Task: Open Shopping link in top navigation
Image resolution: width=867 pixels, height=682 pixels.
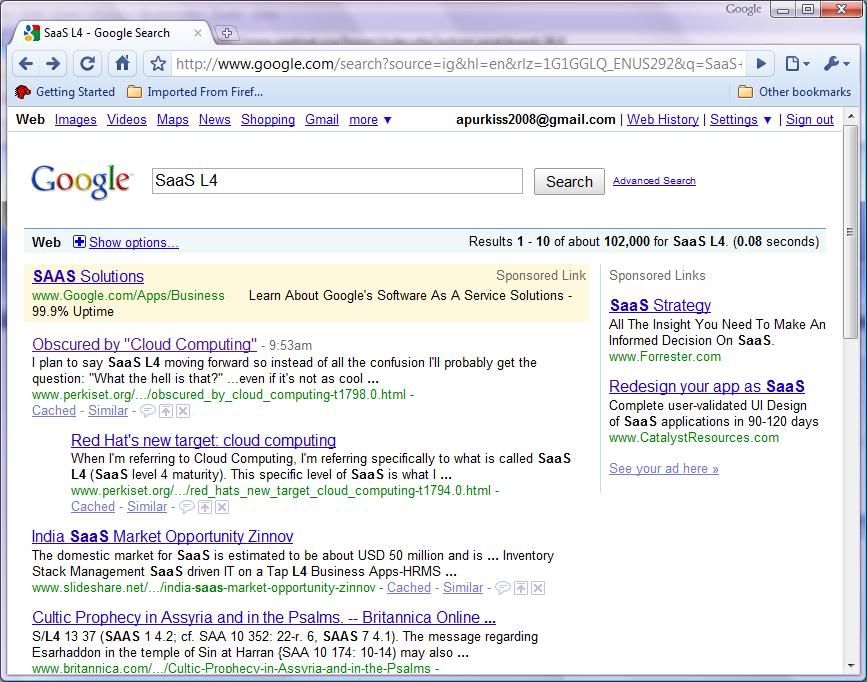Action: [268, 119]
